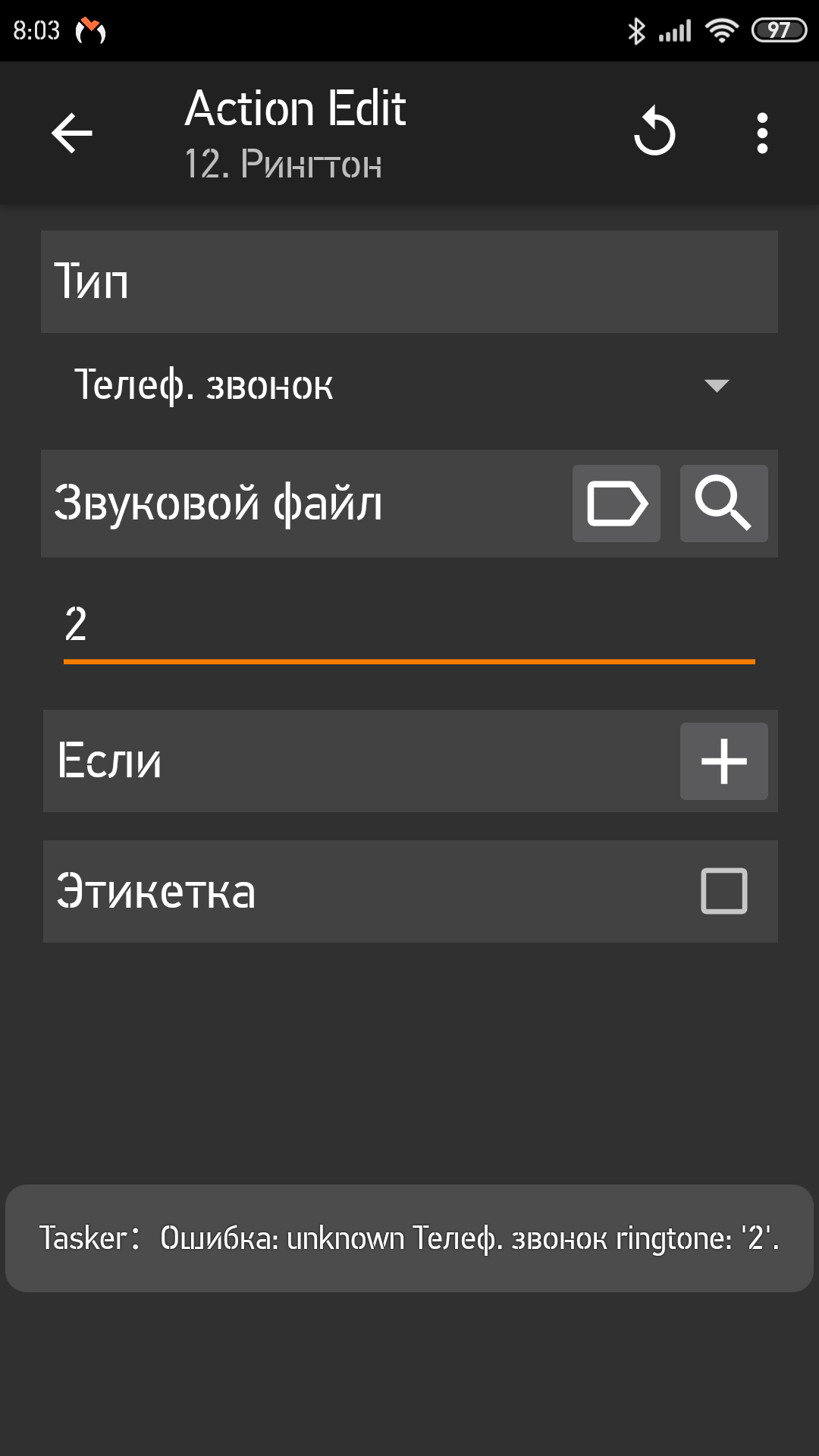Click the Тип section header
This screenshot has width=819, height=1456.
point(91,281)
